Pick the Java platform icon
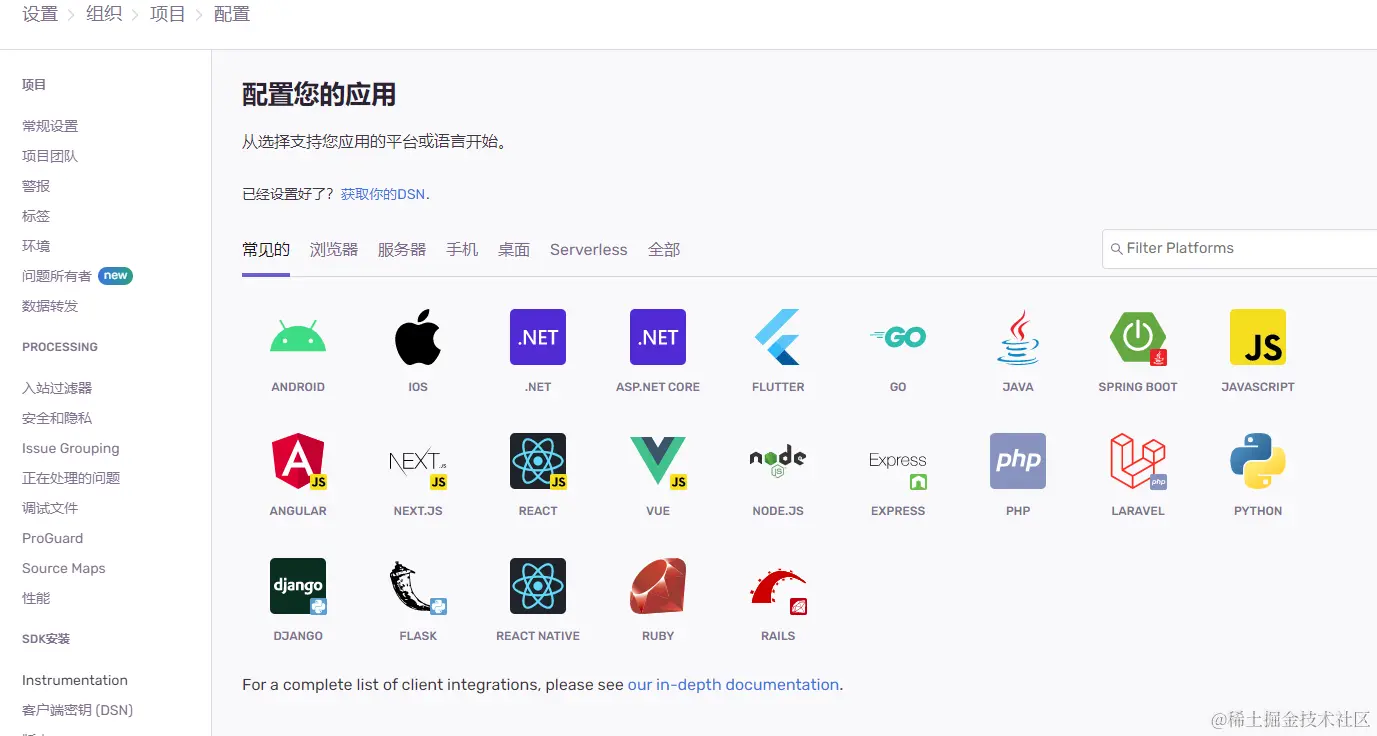This screenshot has width=1377, height=736. coord(1018,337)
